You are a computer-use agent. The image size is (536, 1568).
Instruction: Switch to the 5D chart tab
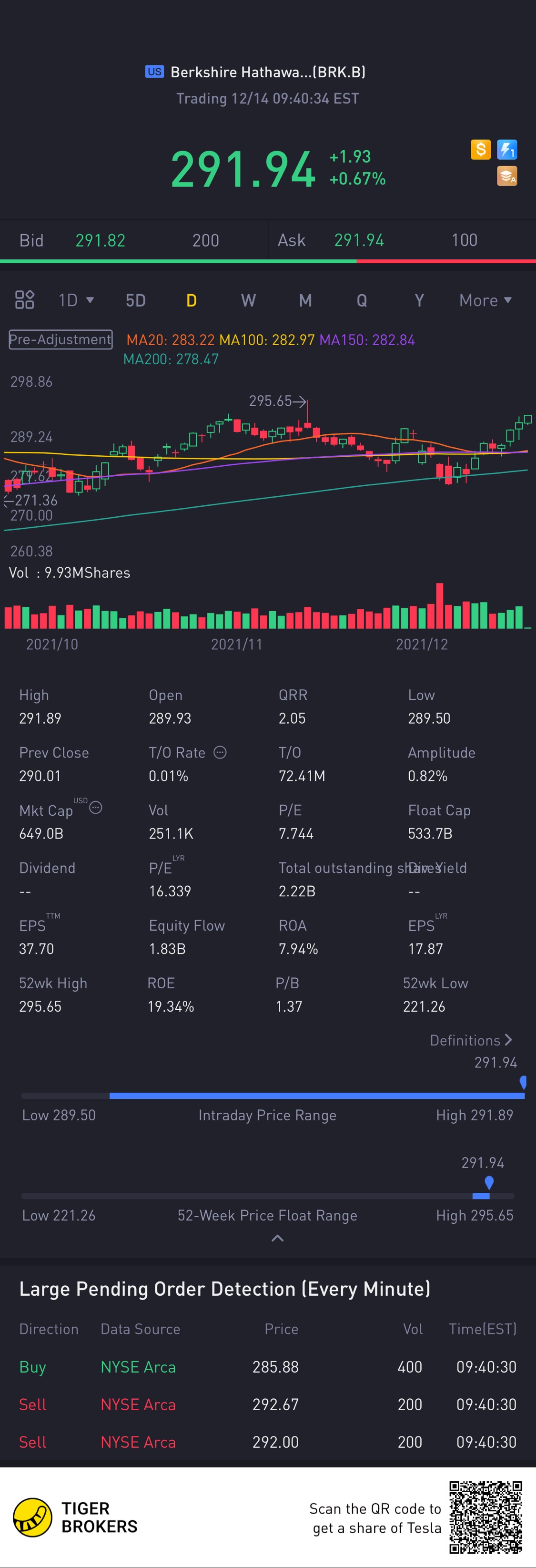(x=136, y=300)
